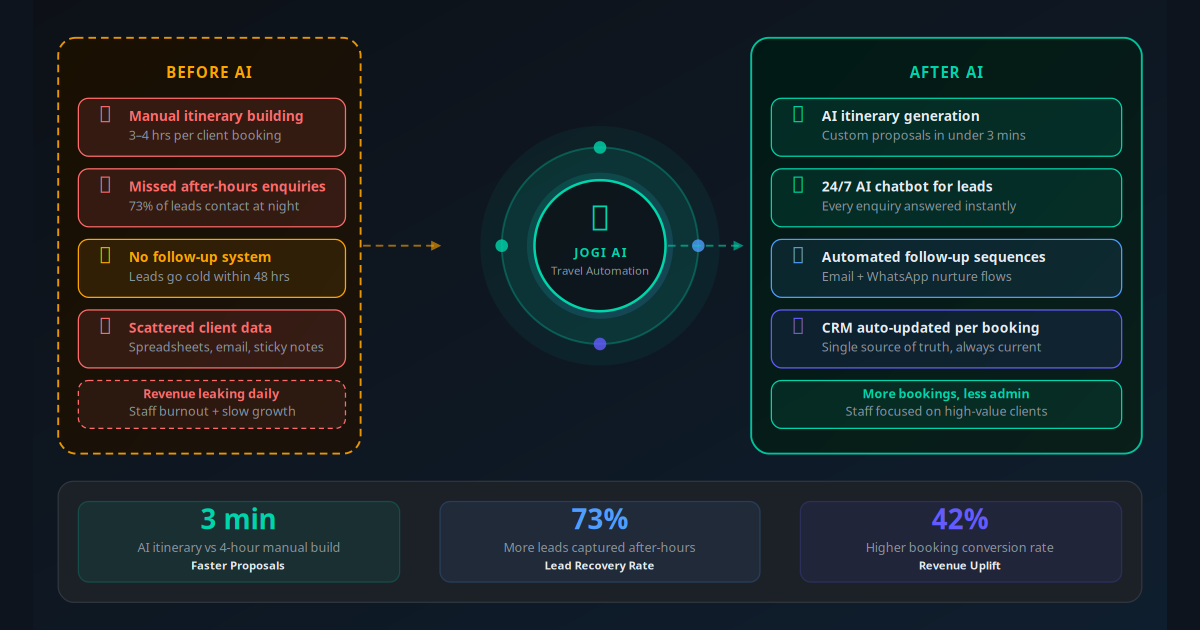
Task: Click 'More leads captured after-hours' text
Action: click(x=600, y=548)
